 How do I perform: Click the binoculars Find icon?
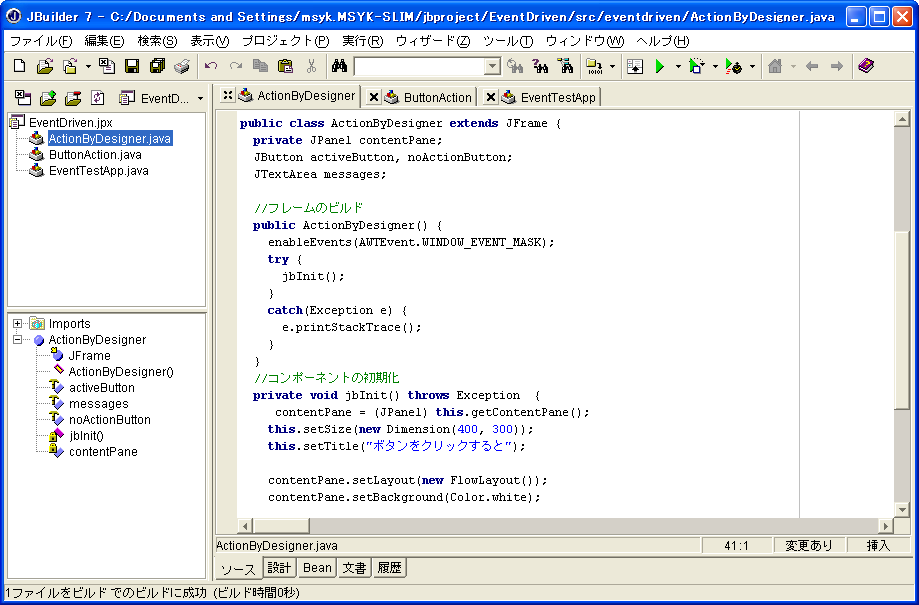[339, 66]
